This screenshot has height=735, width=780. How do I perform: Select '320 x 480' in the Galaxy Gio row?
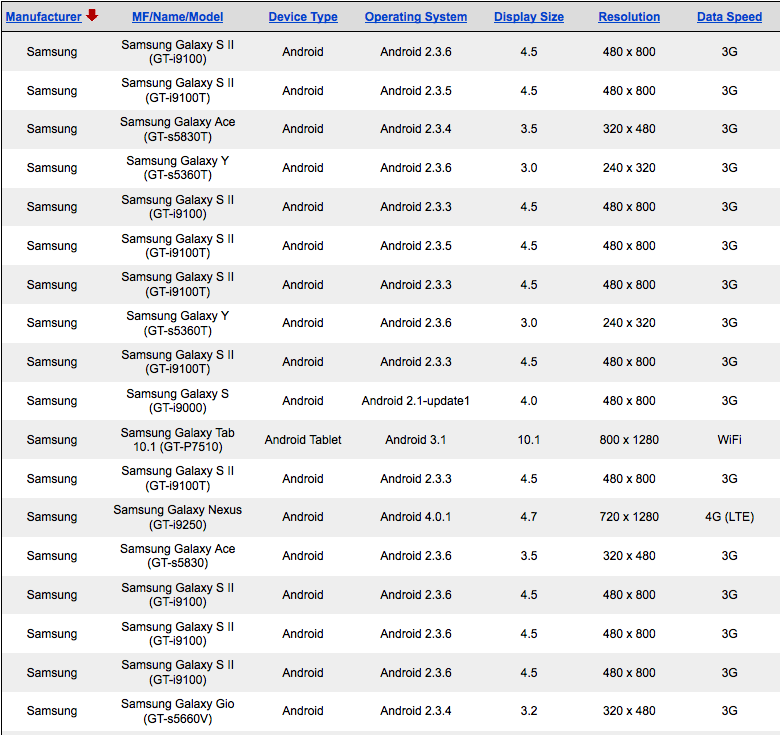pos(629,711)
